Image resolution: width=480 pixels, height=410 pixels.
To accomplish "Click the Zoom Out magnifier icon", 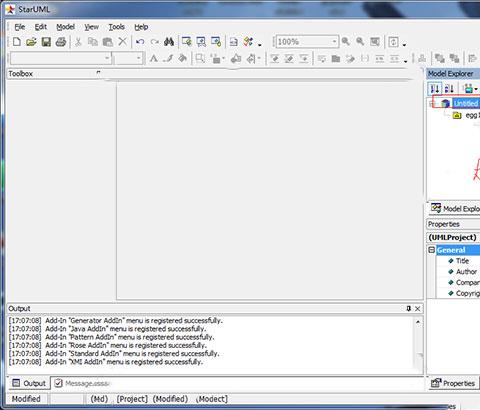I will pos(360,42).
